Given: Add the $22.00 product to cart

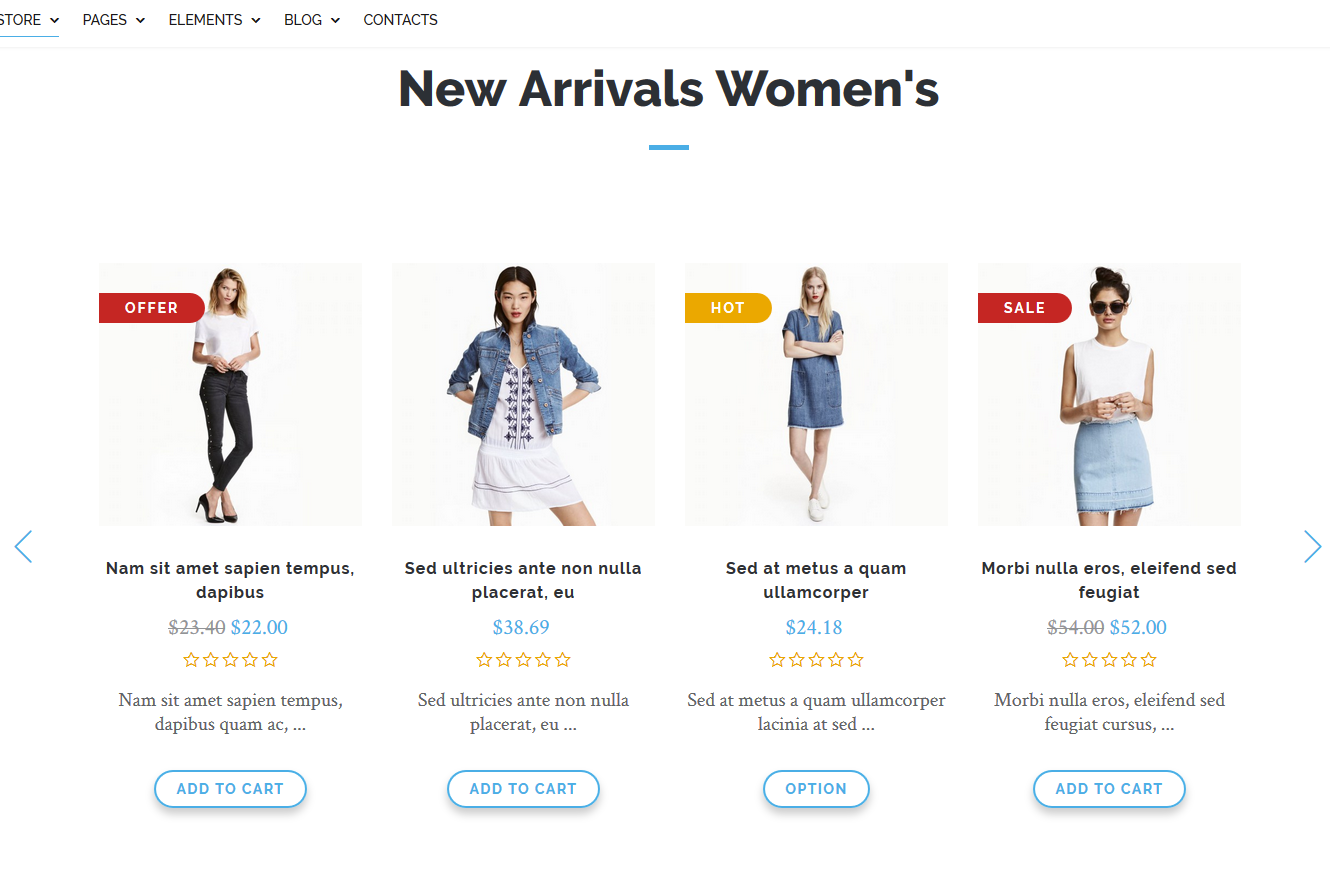Looking at the screenshot, I should pyautogui.click(x=230, y=789).
